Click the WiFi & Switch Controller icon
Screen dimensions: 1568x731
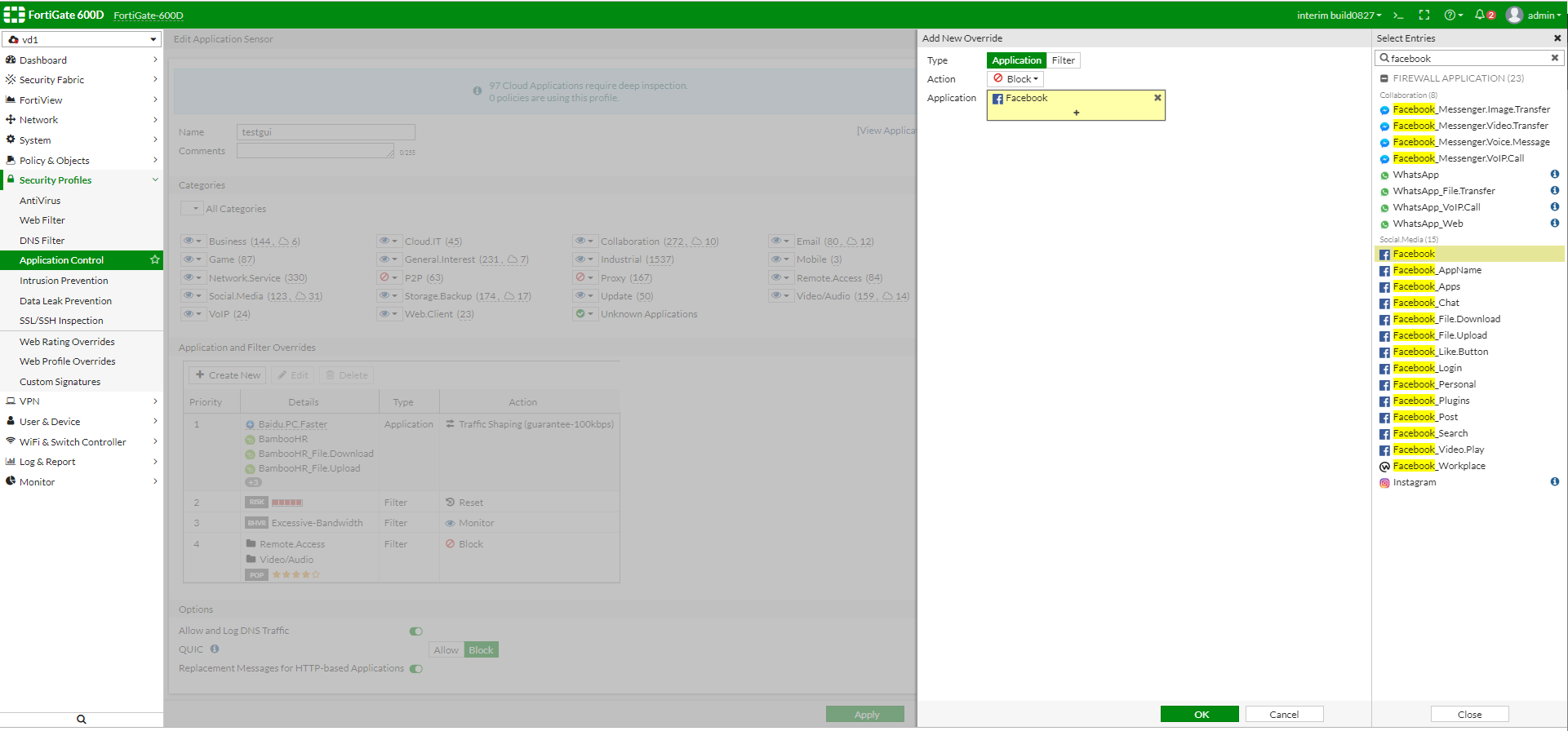[11, 441]
